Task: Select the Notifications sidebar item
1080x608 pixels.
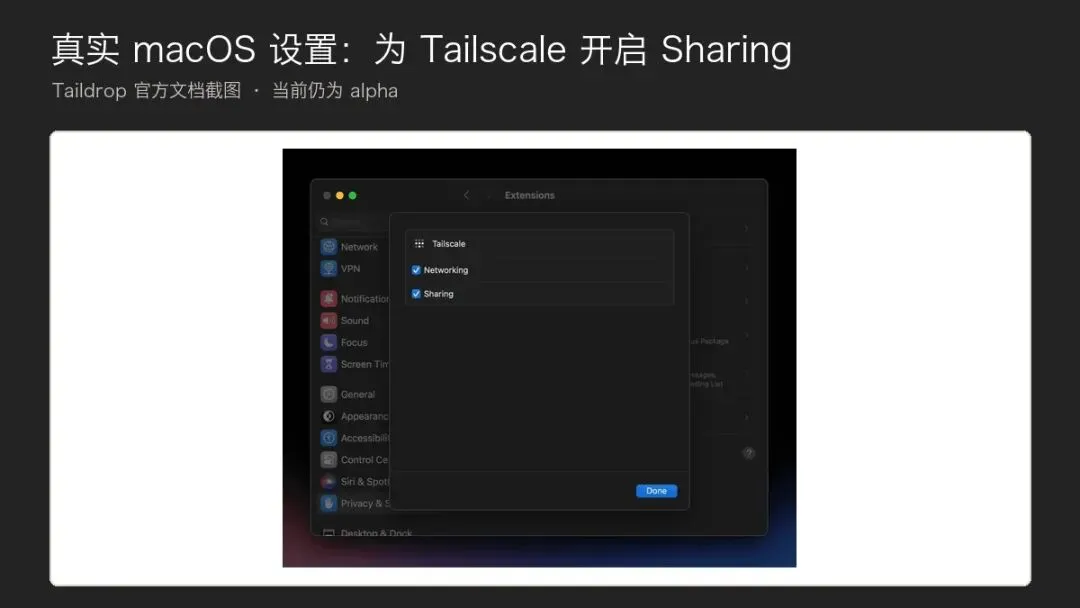Action: [353, 299]
